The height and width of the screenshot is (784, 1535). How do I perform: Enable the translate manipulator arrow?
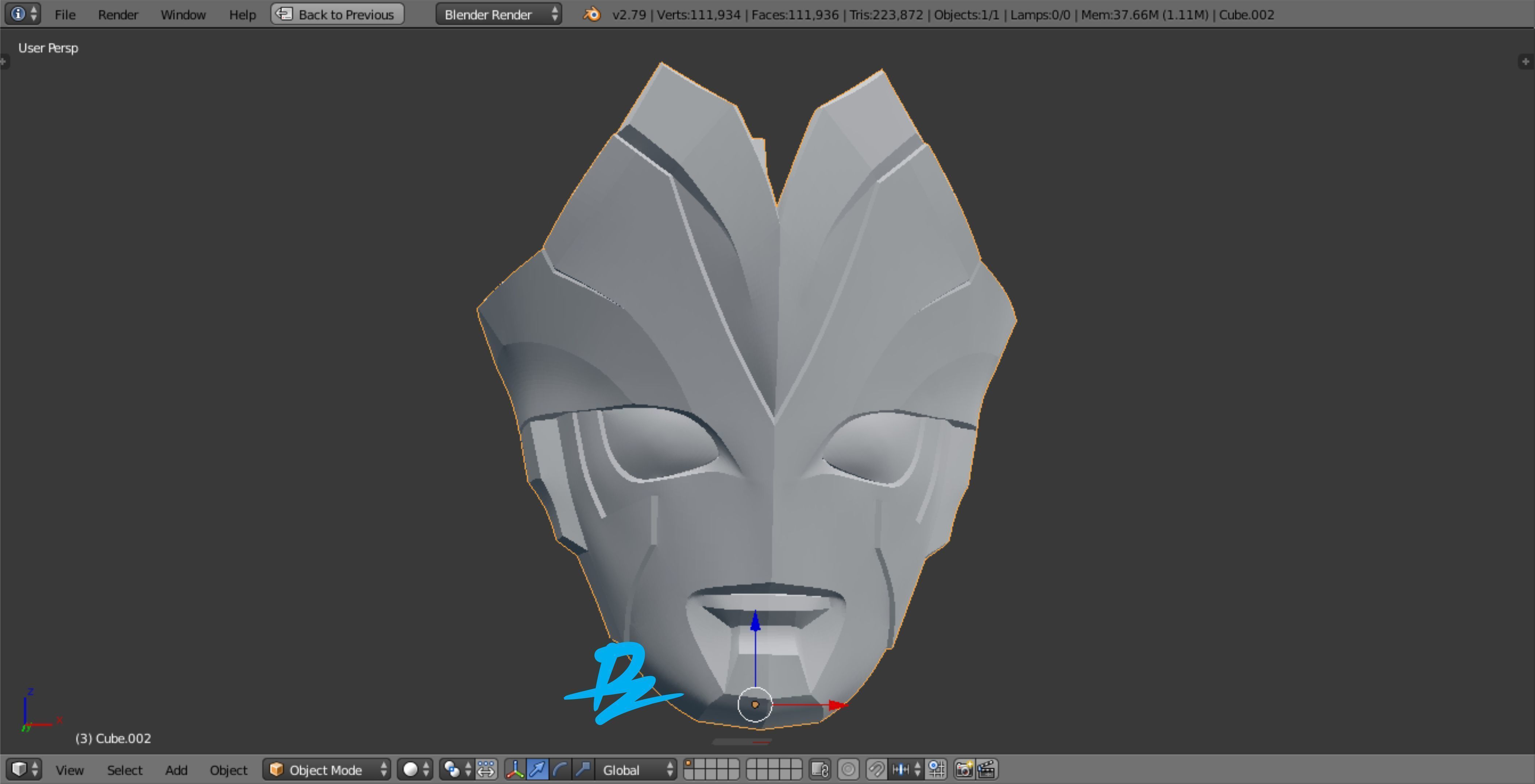(537, 769)
